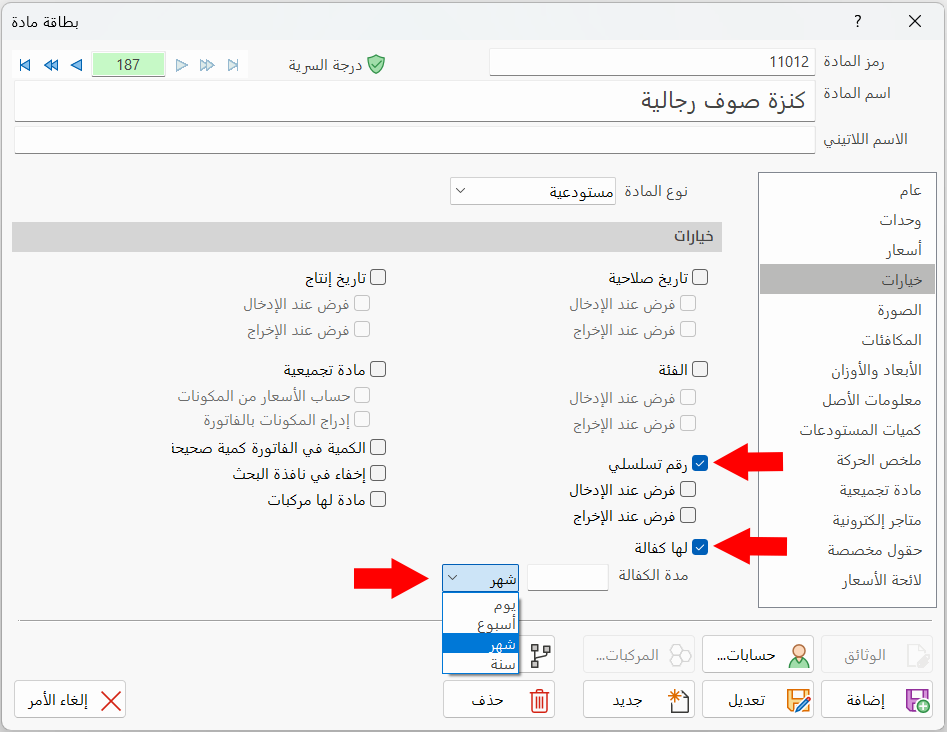Select highlighted شهر in dropdown list
947x732 pixels.
point(480,644)
